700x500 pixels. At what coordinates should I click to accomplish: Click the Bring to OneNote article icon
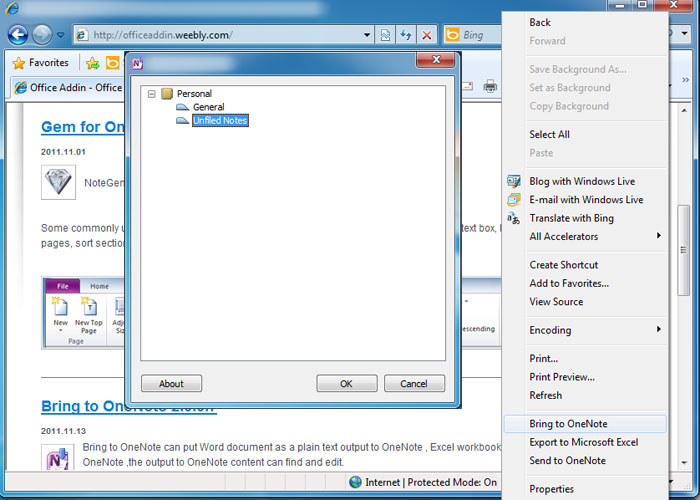(58, 457)
